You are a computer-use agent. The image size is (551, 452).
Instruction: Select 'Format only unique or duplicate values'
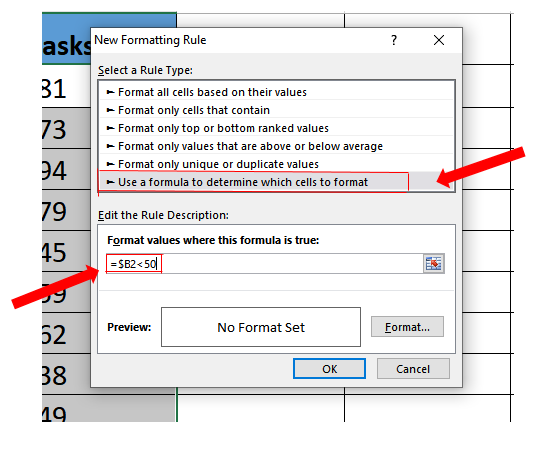[277, 164]
